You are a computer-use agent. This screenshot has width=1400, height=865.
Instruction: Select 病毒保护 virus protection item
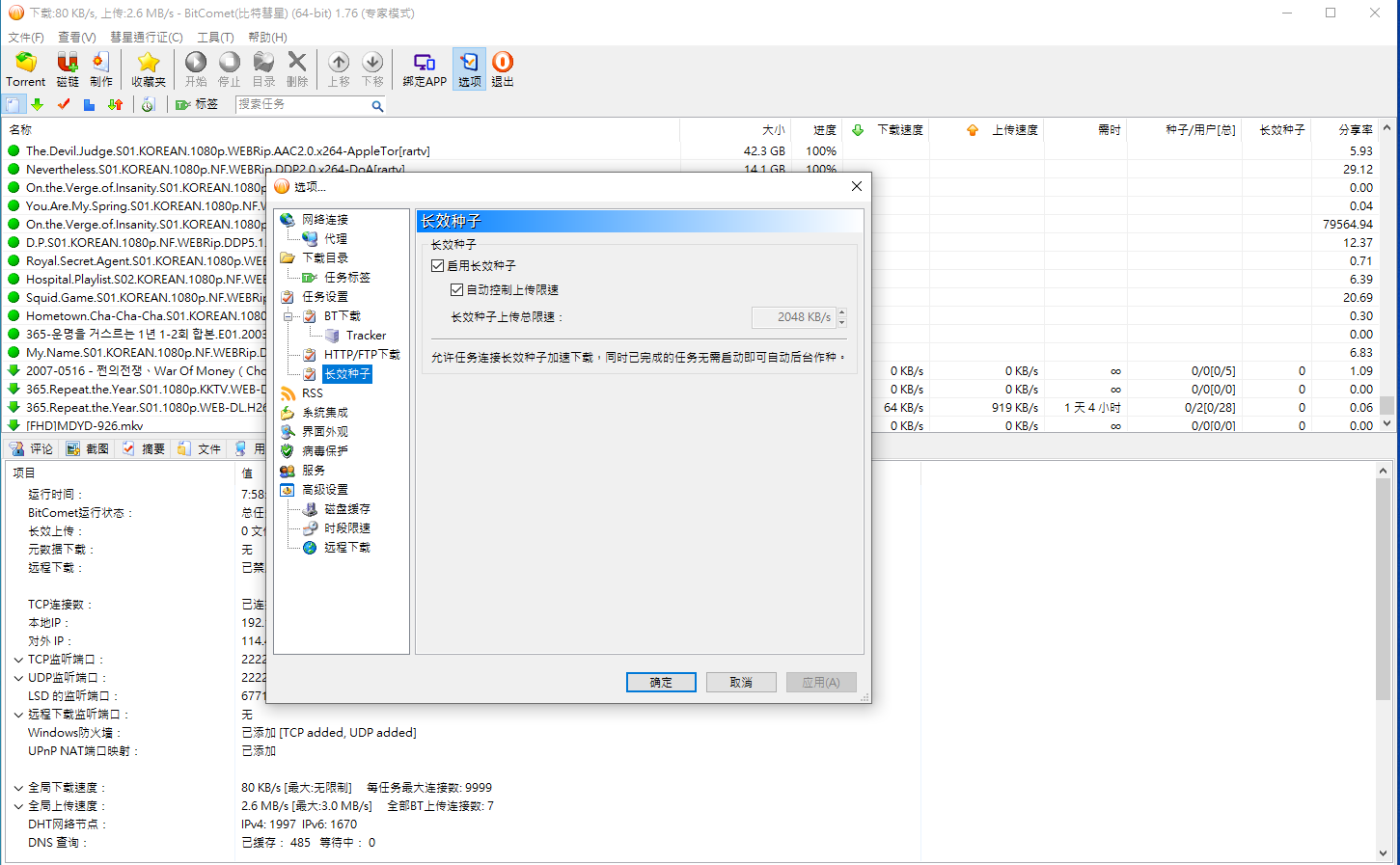tap(324, 450)
